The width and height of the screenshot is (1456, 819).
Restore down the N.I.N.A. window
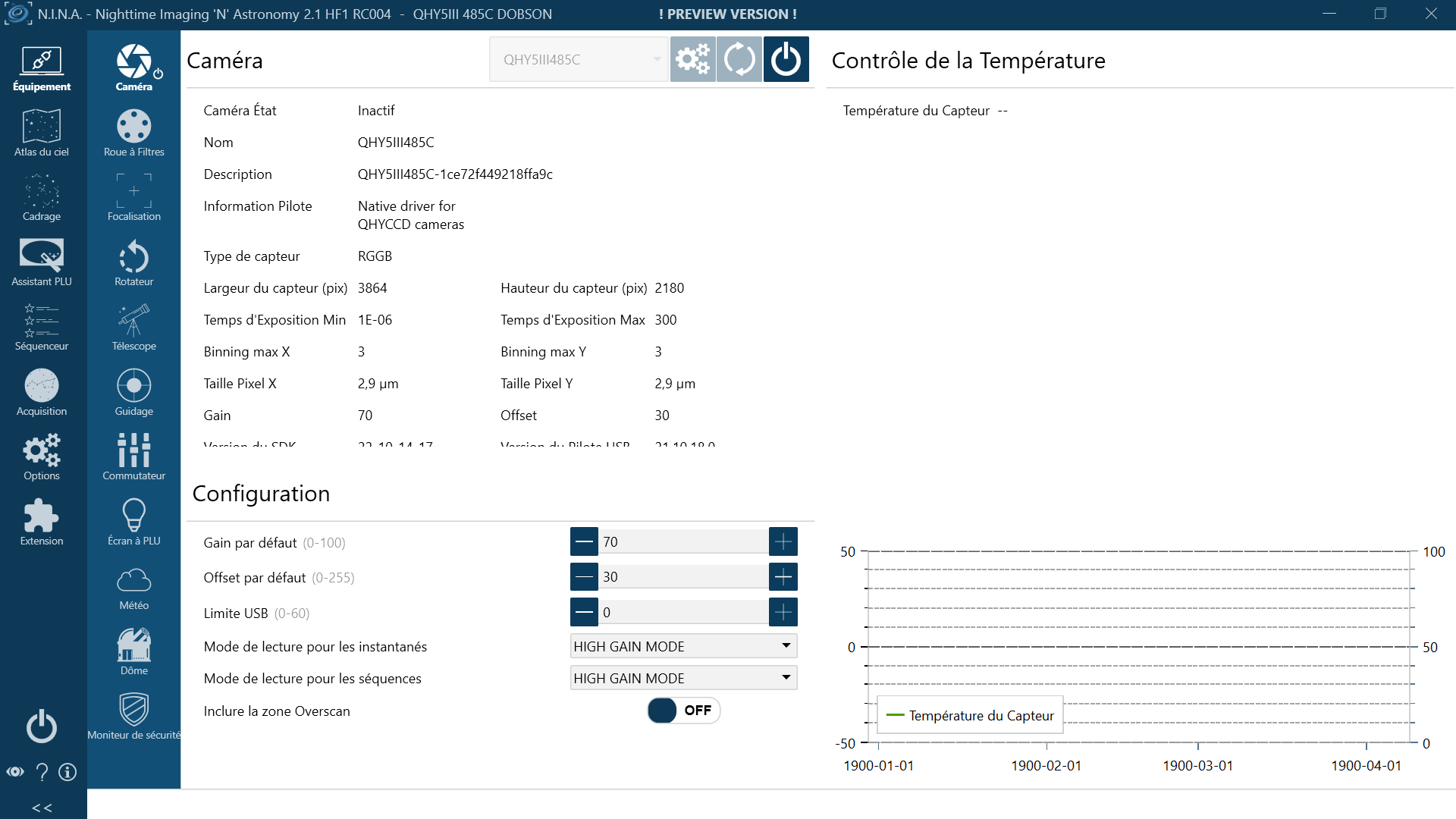[1380, 14]
